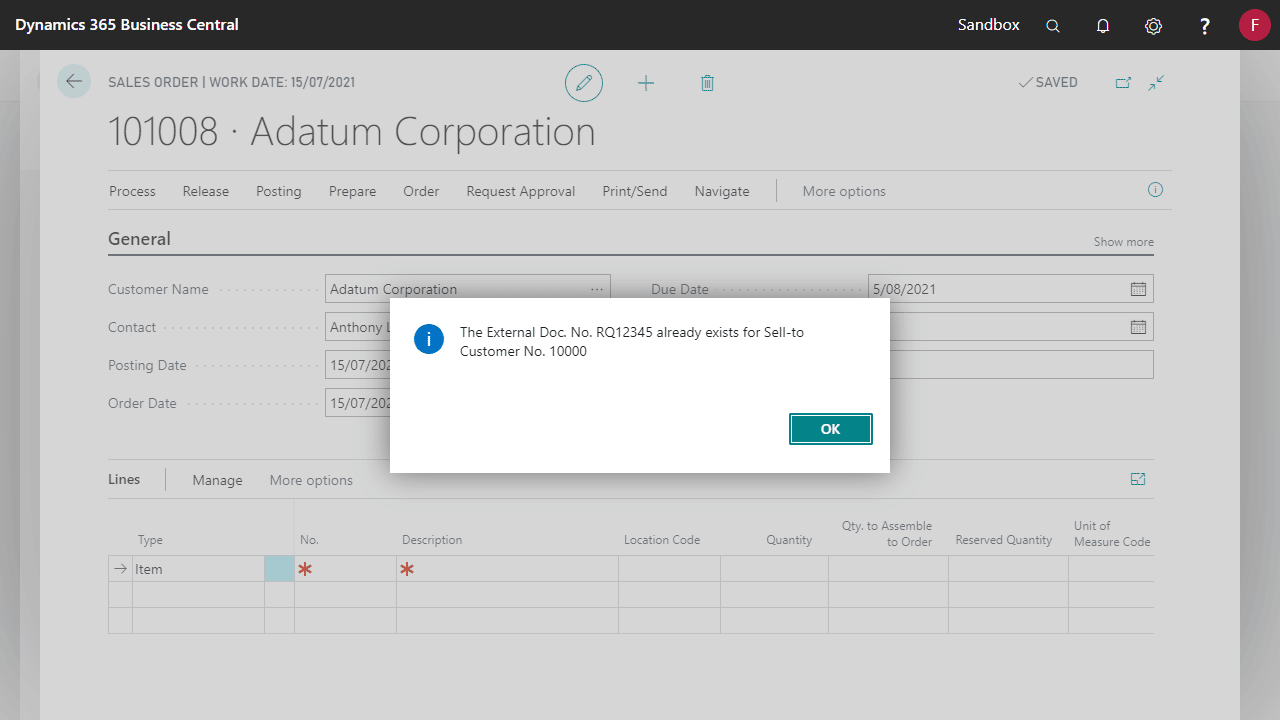Screen dimensions: 1280x720
Task: Open the help question mark
Action: [x=1205, y=26]
